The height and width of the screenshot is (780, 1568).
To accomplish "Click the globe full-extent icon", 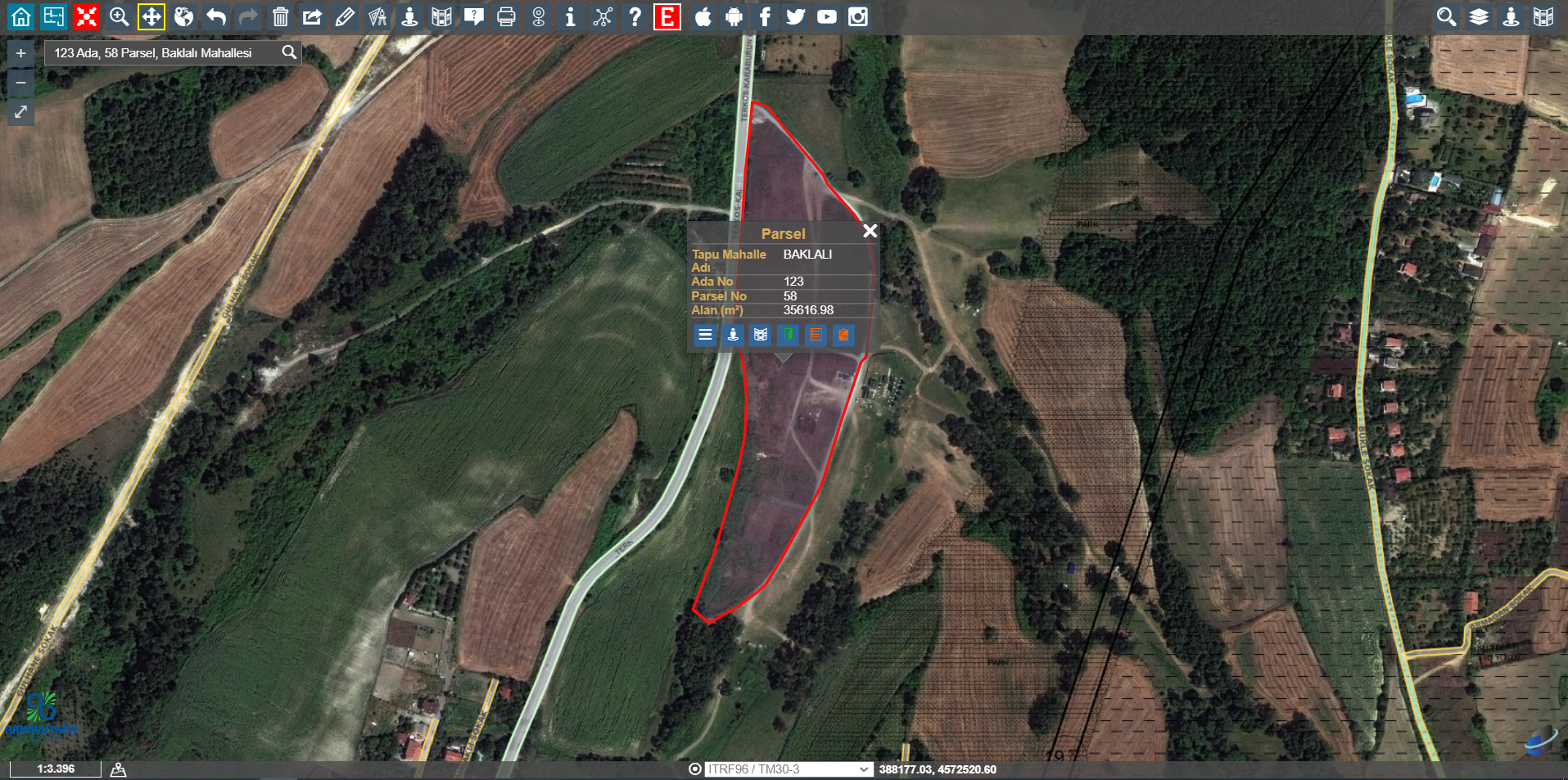I will [183, 16].
